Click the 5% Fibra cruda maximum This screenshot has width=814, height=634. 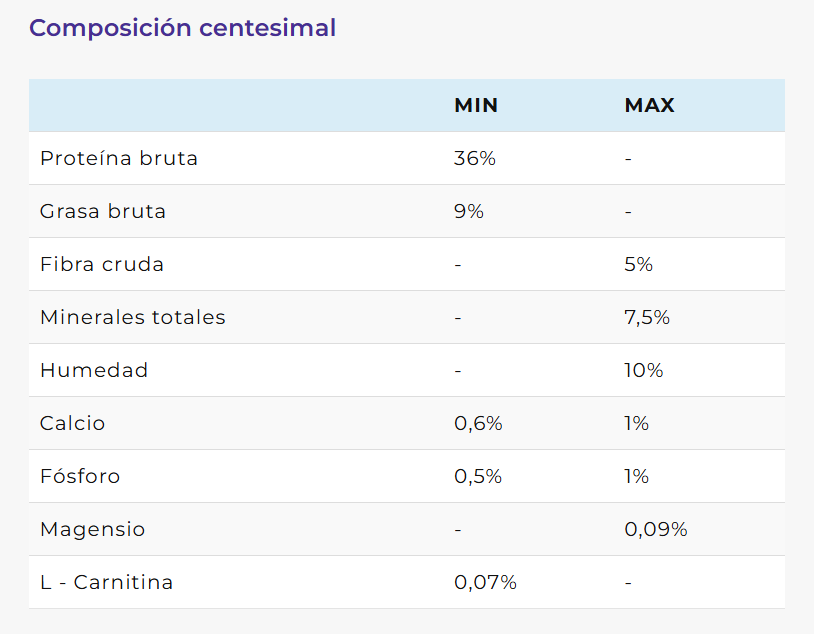[639, 264]
